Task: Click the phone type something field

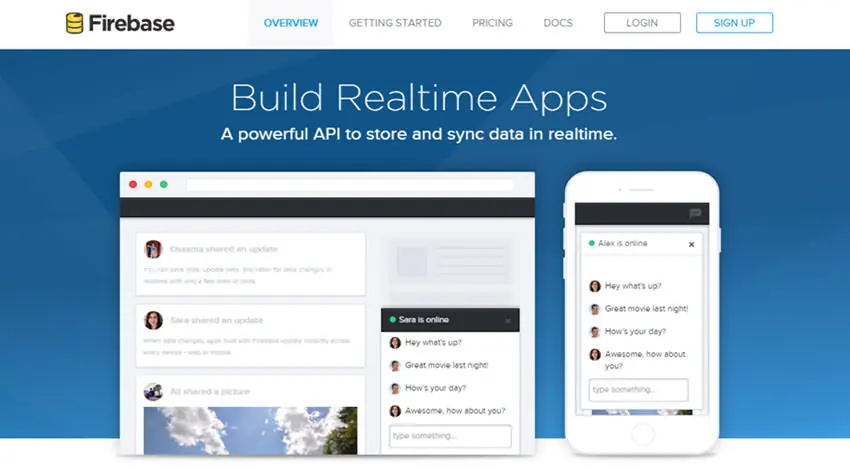Action: 639,390
